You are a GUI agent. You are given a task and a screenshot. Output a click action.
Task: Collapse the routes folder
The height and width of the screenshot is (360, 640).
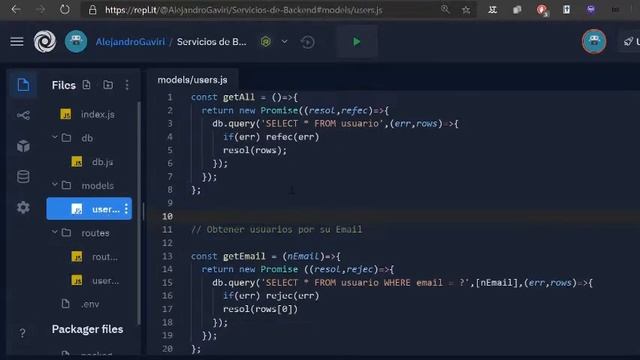click(55, 232)
